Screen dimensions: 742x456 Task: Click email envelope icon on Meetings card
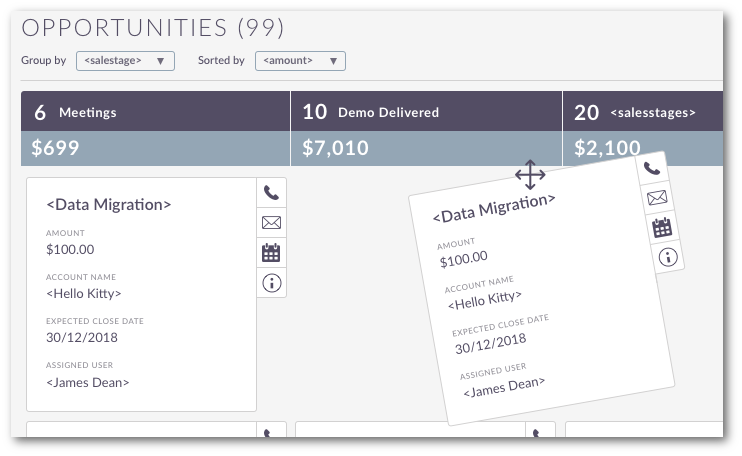pyautogui.click(x=271, y=222)
